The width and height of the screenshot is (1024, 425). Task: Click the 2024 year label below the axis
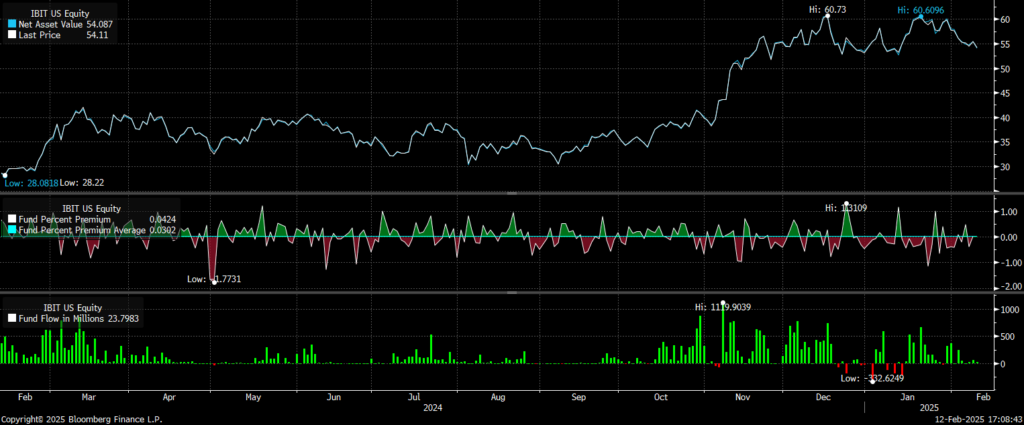(433, 407)
